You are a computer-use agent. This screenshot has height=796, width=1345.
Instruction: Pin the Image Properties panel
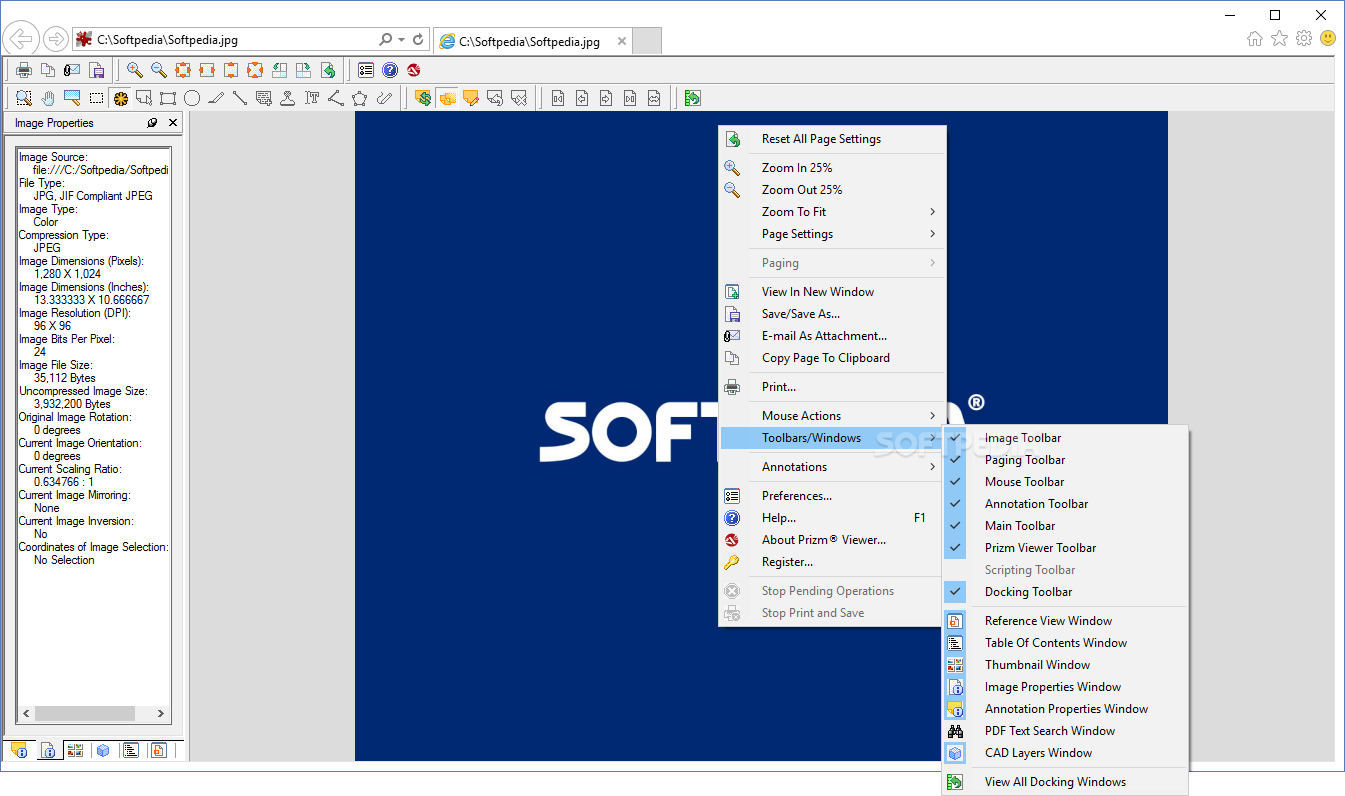[152, 123]
